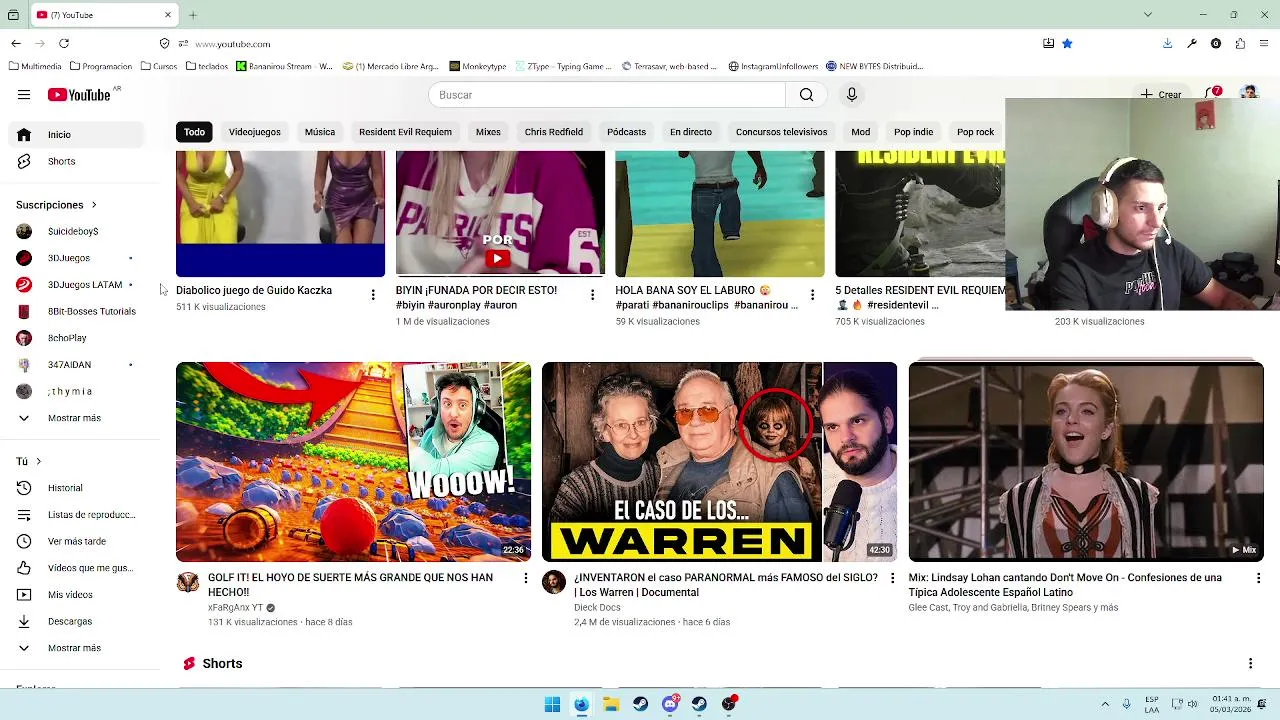Play the El caso de los Warren thumbnail

pyautogui.click(x=719, y=462)
